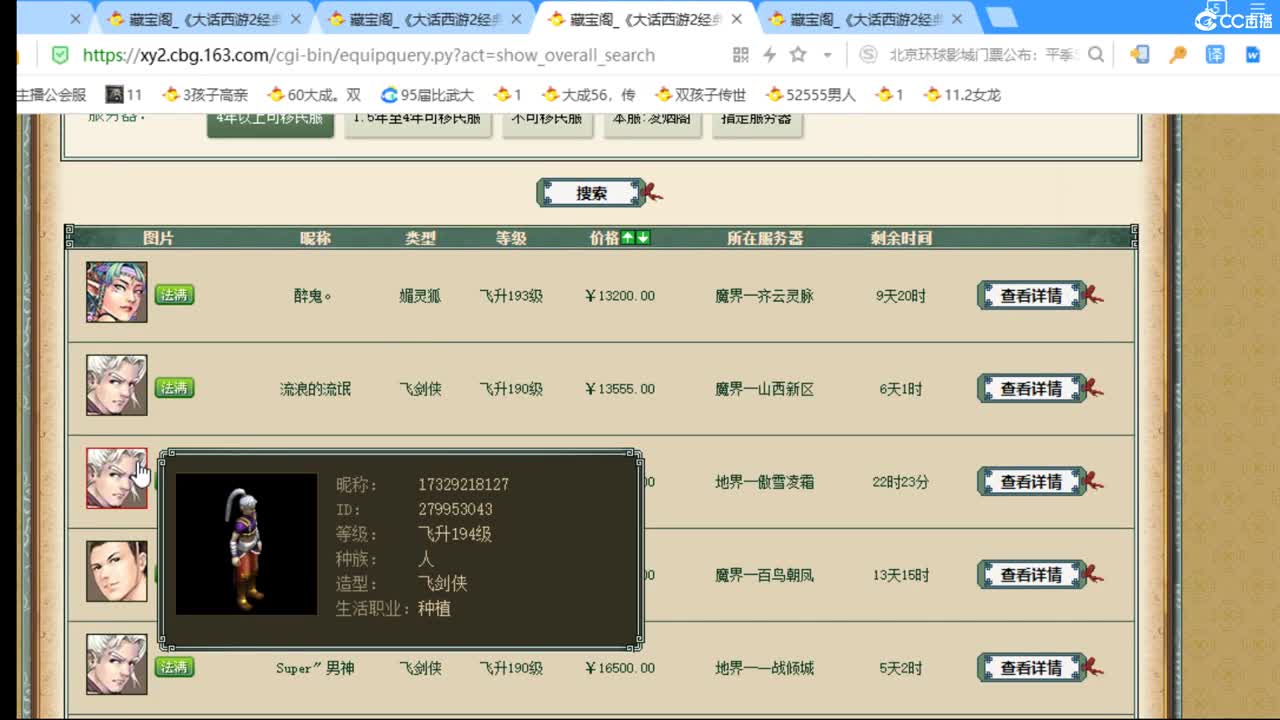
Task: Open 查看详情 for 地界-傲雪凌霜 row
Action: 1031,482
